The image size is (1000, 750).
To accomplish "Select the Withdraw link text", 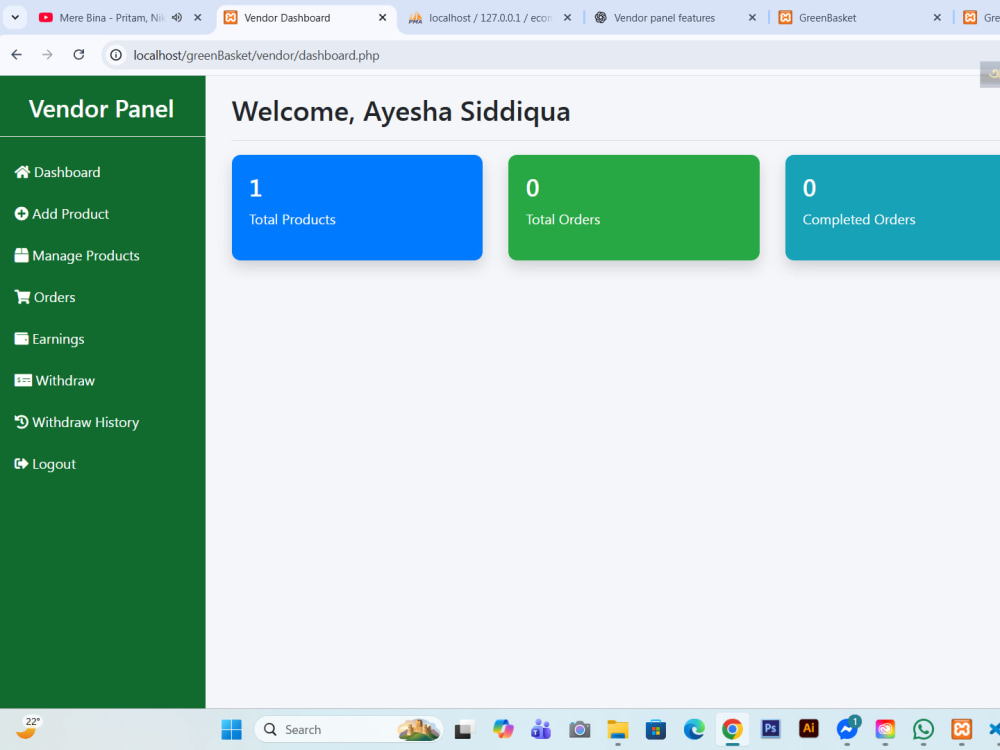I will point(65,381).
